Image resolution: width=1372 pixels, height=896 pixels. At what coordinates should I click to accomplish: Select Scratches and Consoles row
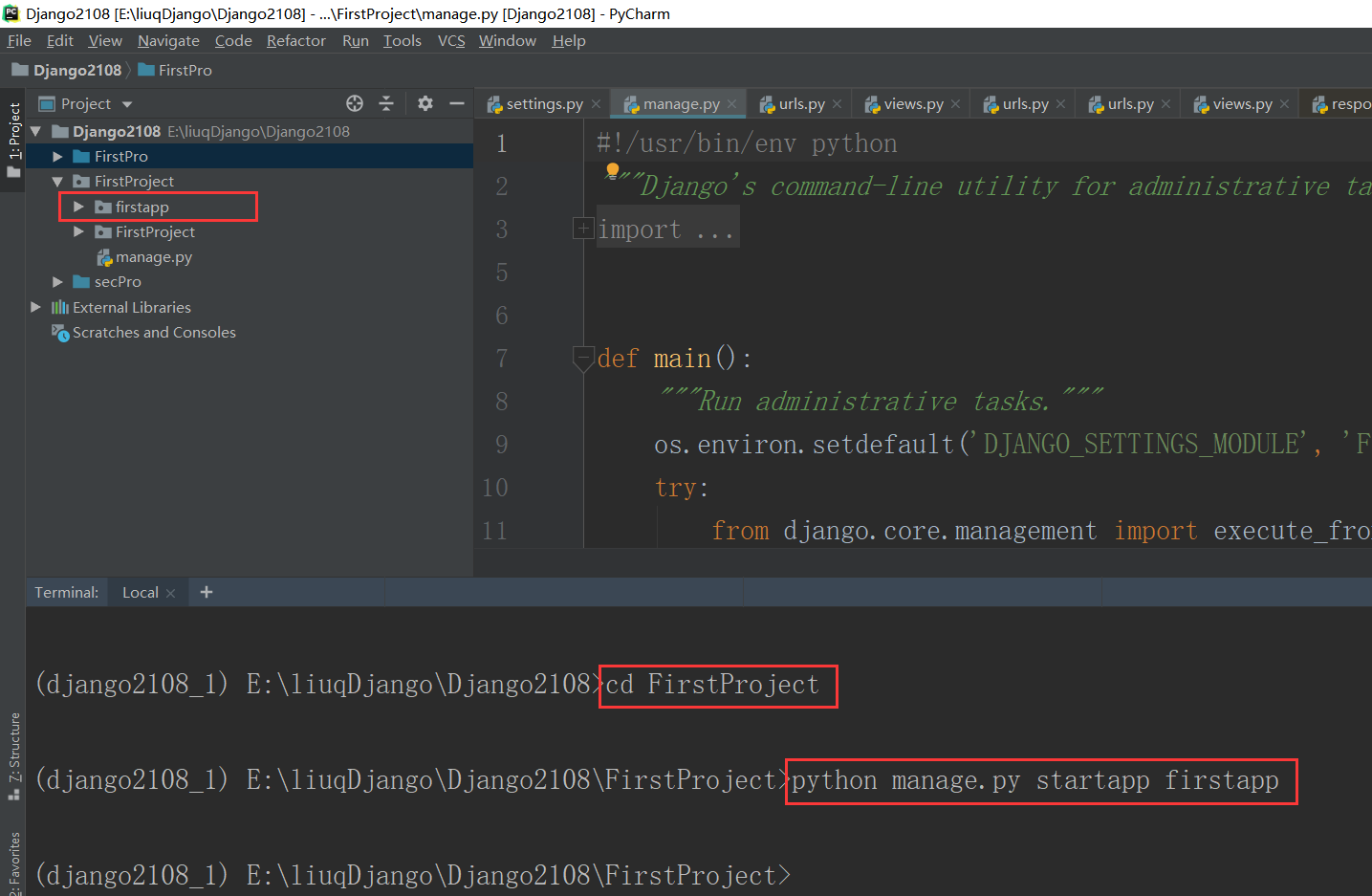[250, 332]
